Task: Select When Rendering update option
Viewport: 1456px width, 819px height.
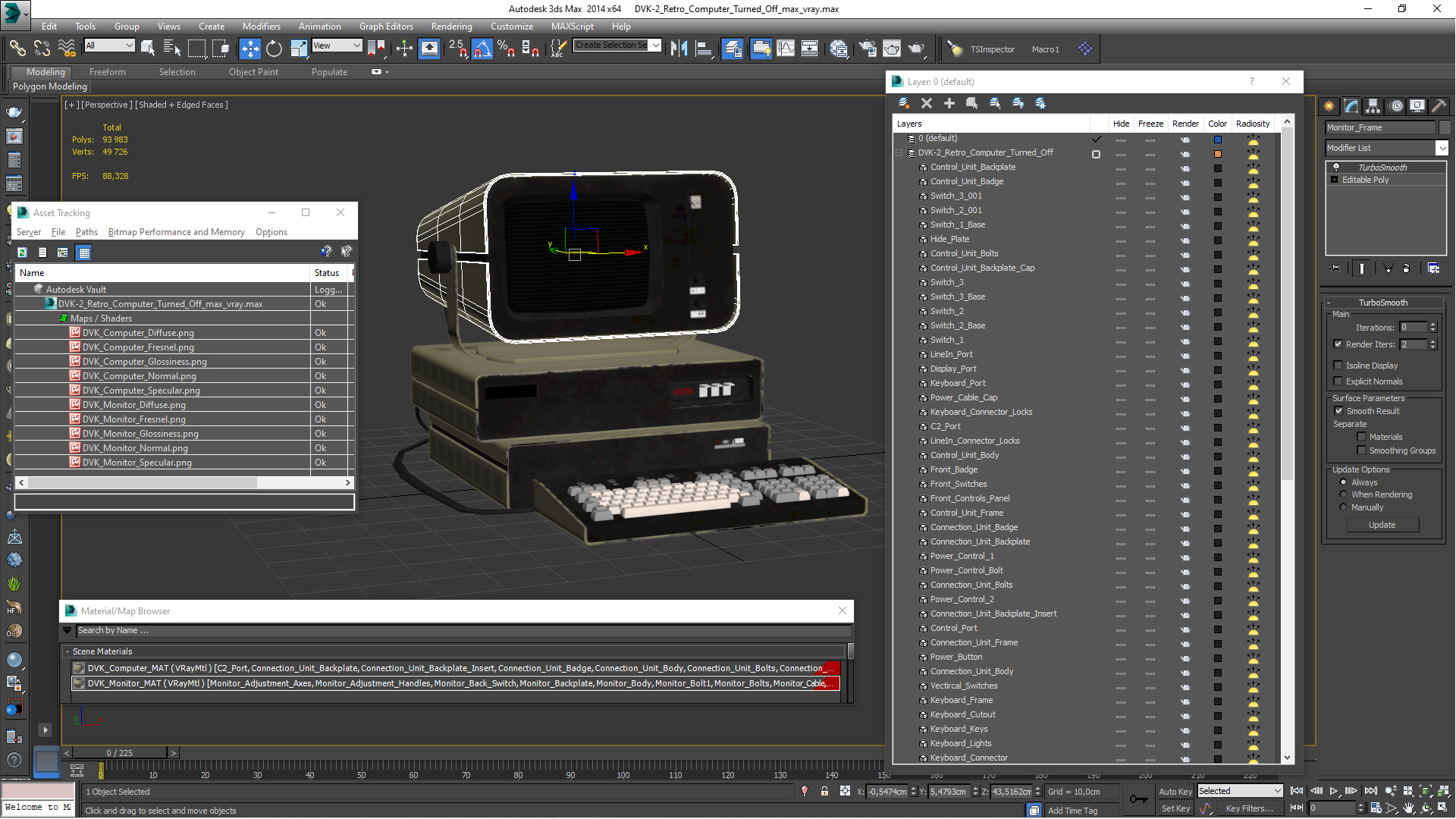Action: click(x=1343, y=494)
